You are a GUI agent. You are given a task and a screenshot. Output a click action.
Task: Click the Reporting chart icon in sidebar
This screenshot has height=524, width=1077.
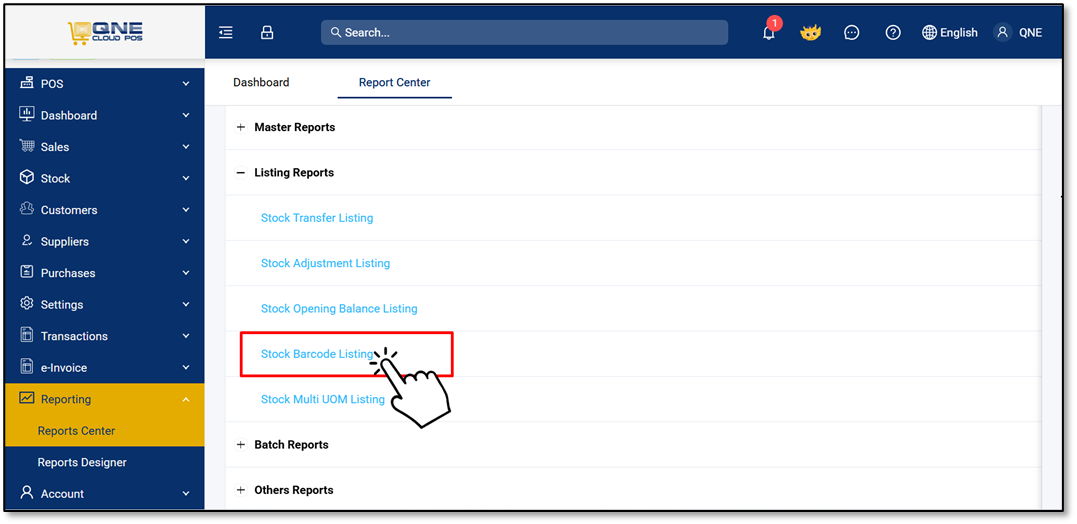(x=27, y=398)
